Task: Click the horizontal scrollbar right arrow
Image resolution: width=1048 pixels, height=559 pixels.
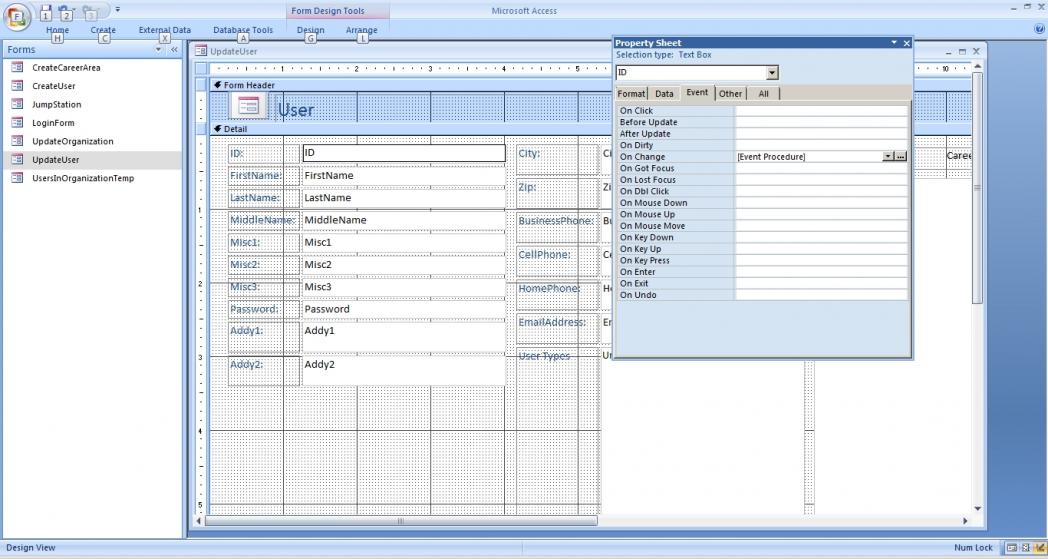Action: [965, 521]
